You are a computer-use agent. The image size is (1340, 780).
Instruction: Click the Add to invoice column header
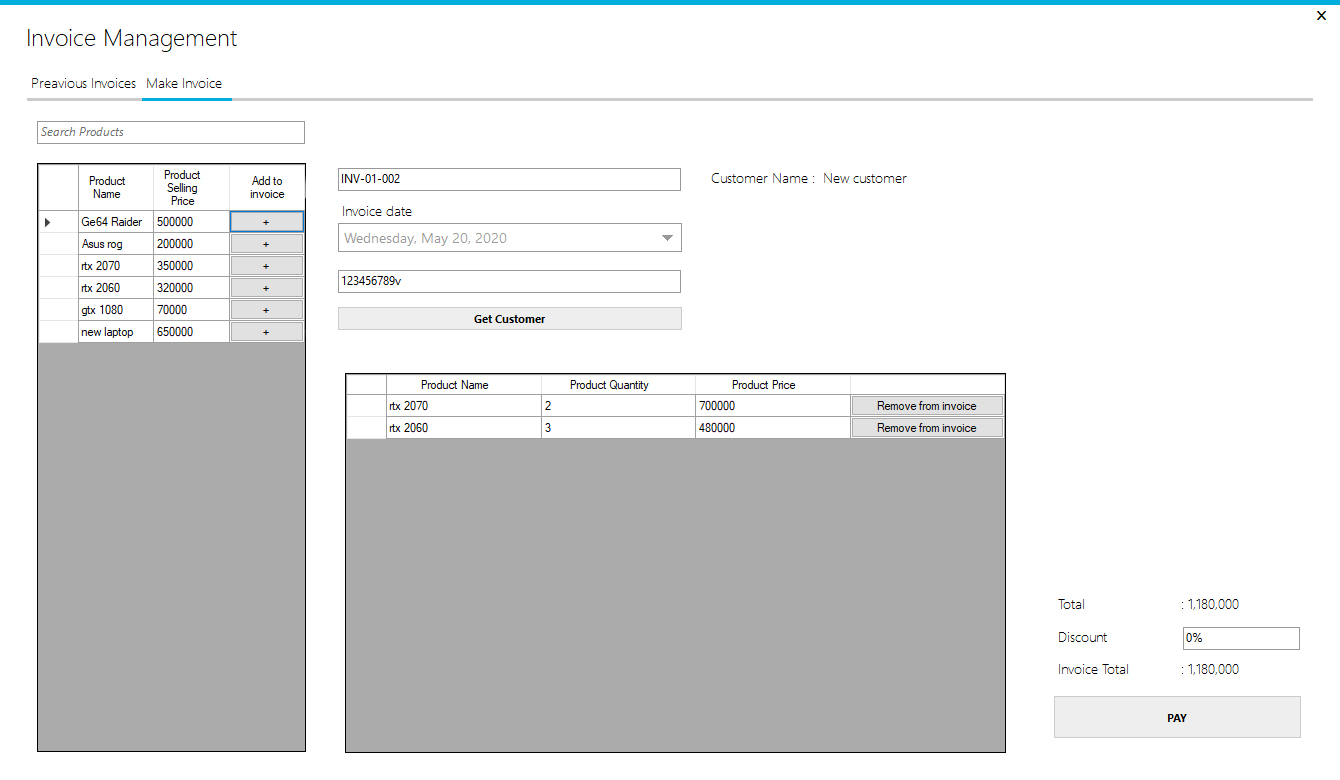coord(267,188)
